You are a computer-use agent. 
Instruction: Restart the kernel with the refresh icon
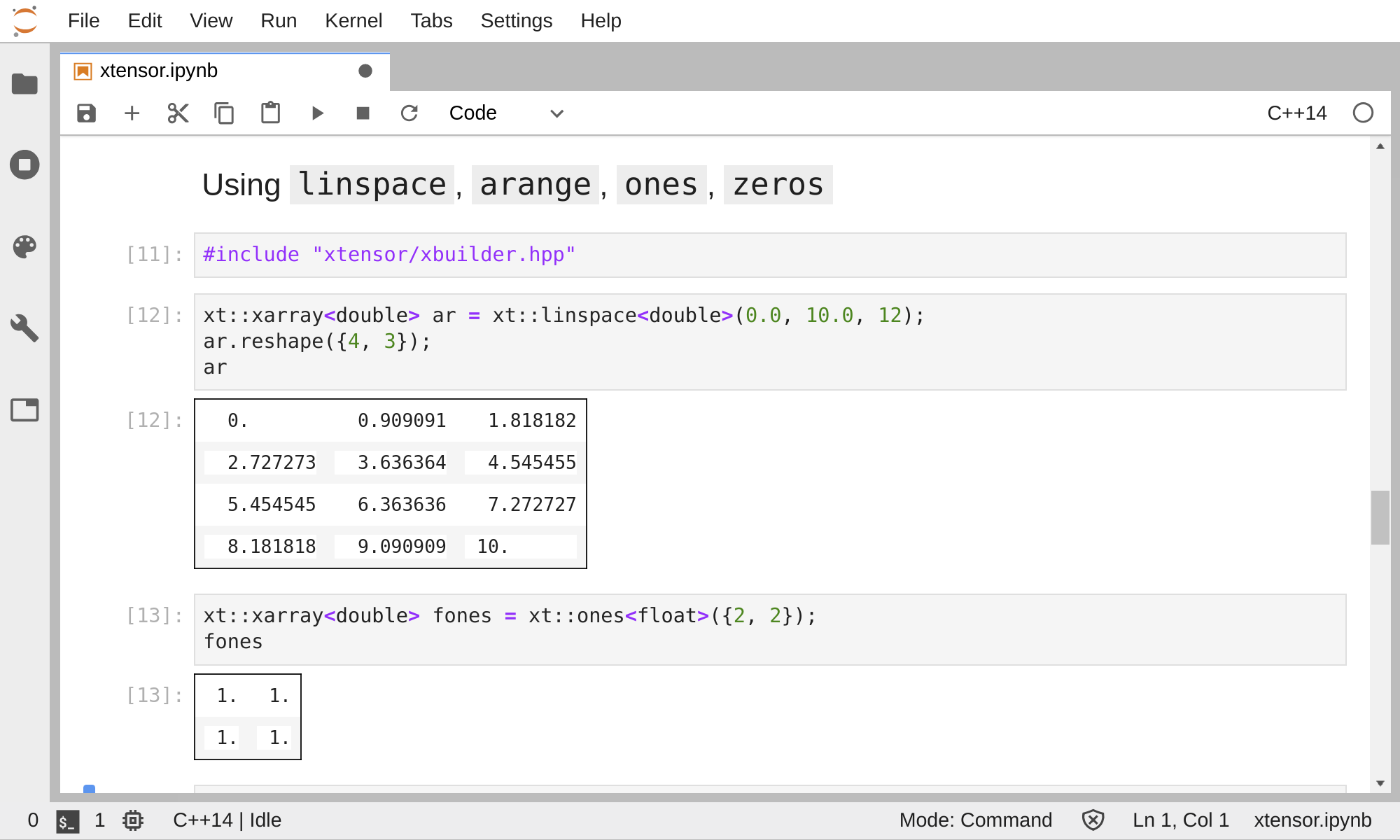(x=409, y=113)
